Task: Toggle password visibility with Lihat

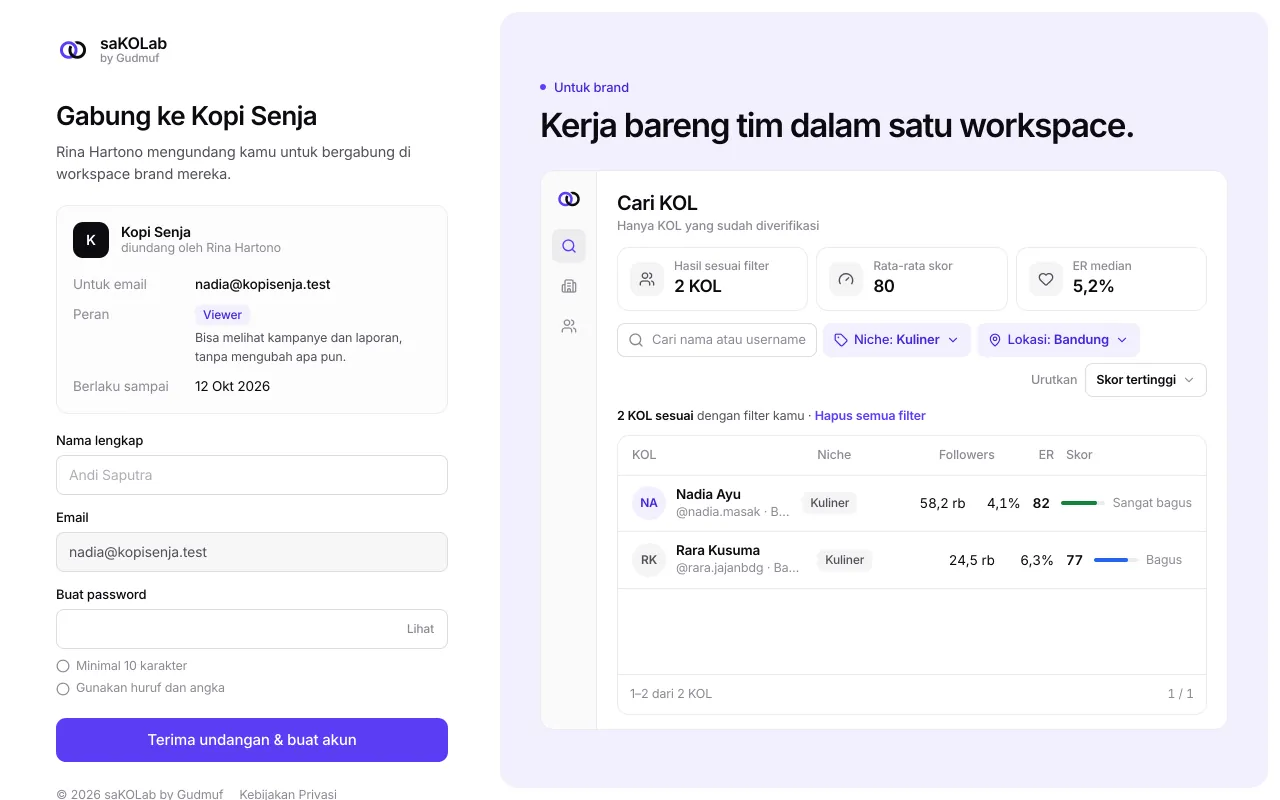Action: 420,629
